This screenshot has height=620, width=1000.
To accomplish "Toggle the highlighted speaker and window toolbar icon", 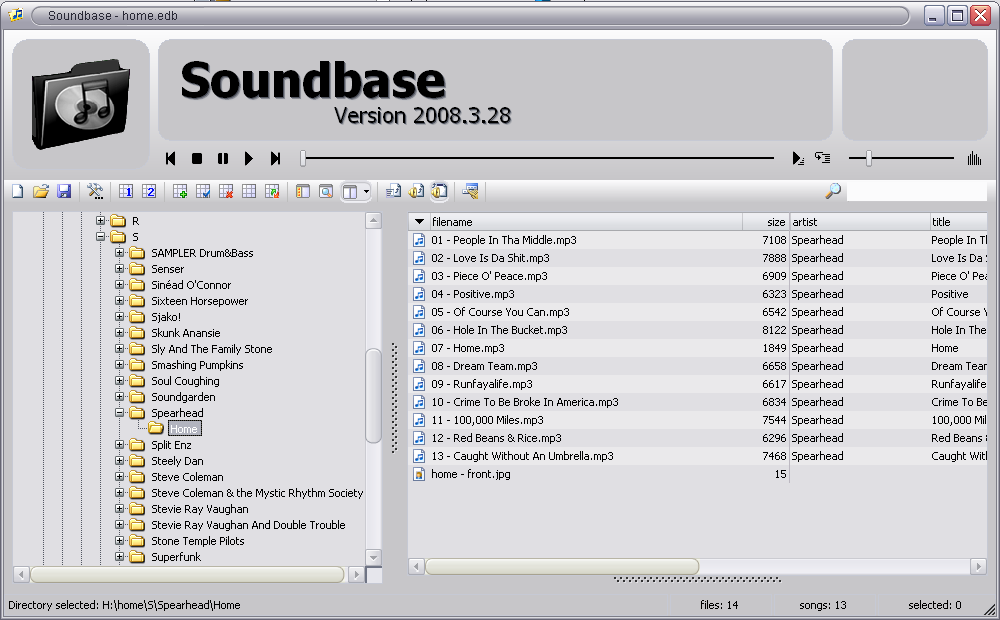I will click(x=439, y=191).
